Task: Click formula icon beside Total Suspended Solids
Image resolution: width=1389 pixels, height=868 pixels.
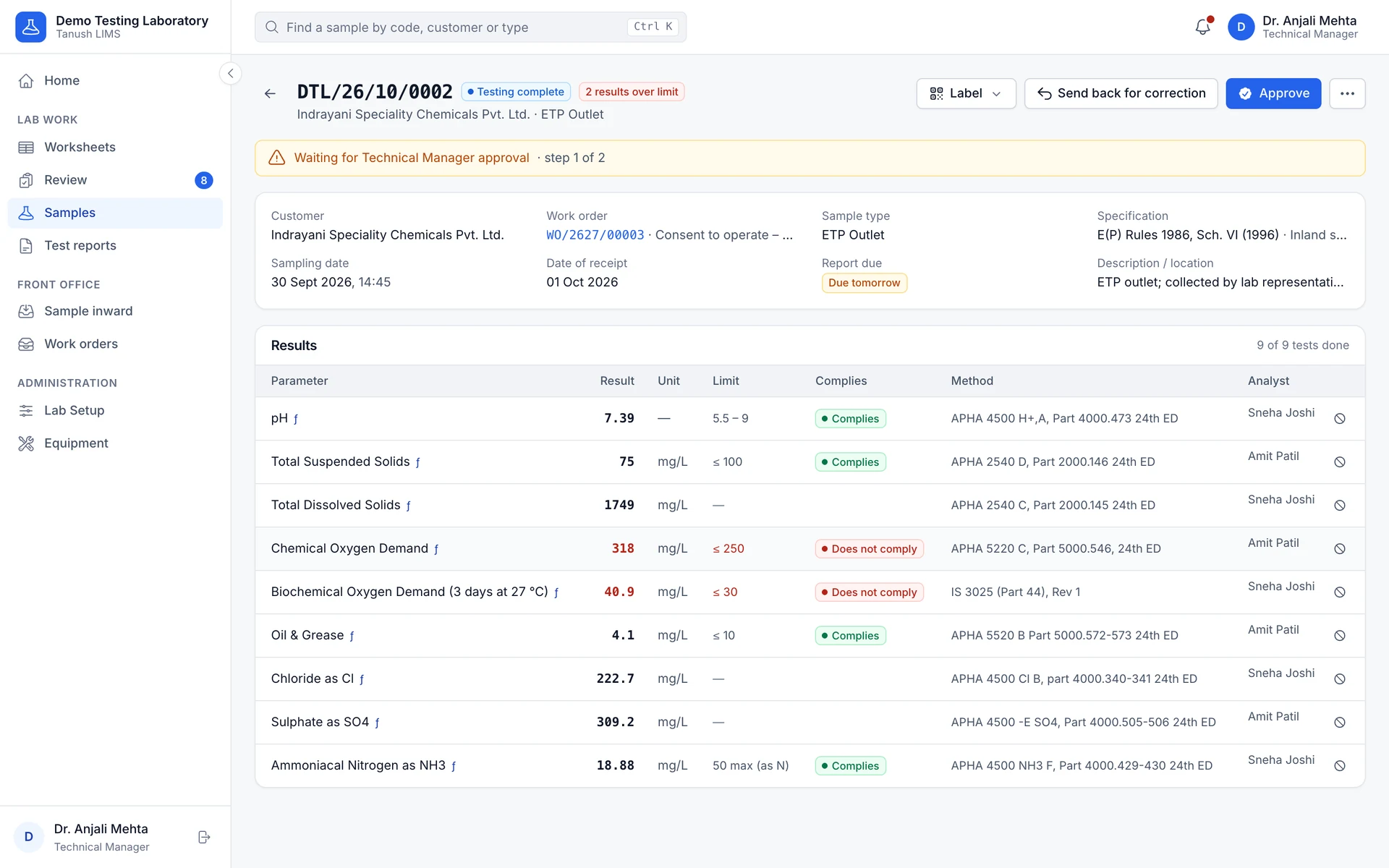Action: [x=417, y=462]
